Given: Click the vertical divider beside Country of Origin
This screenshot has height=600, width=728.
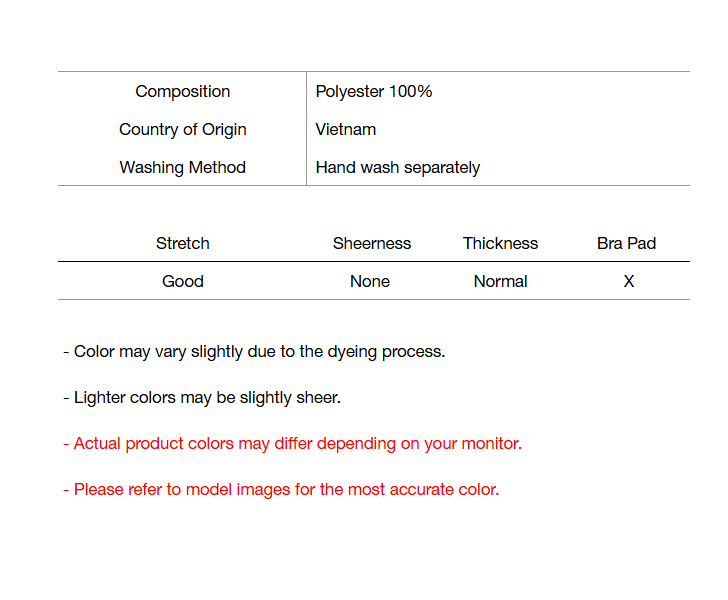Looking at the screenshot, I should click(x=306, y=129).
